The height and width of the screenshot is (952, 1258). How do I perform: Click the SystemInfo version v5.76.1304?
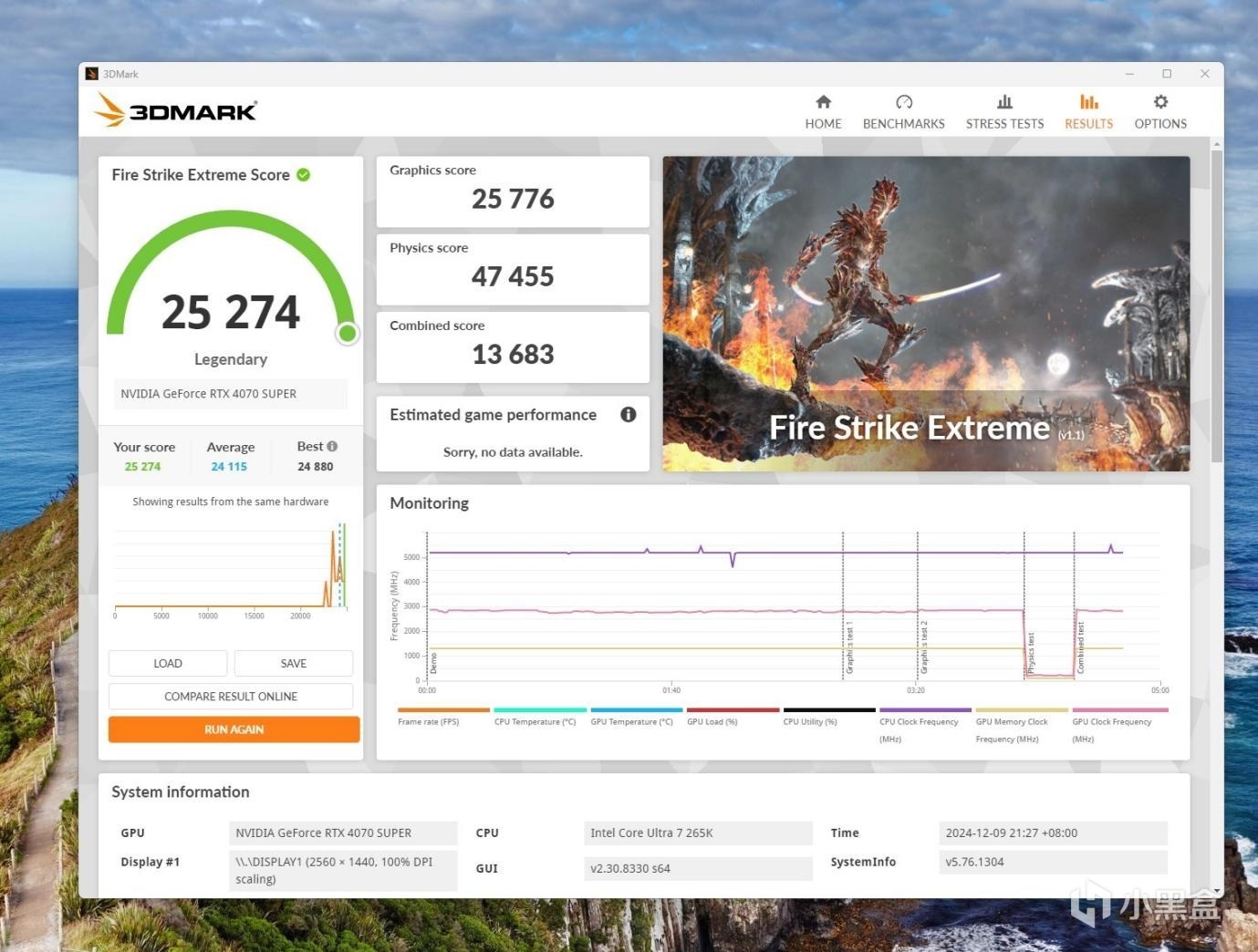[1053, 863]
